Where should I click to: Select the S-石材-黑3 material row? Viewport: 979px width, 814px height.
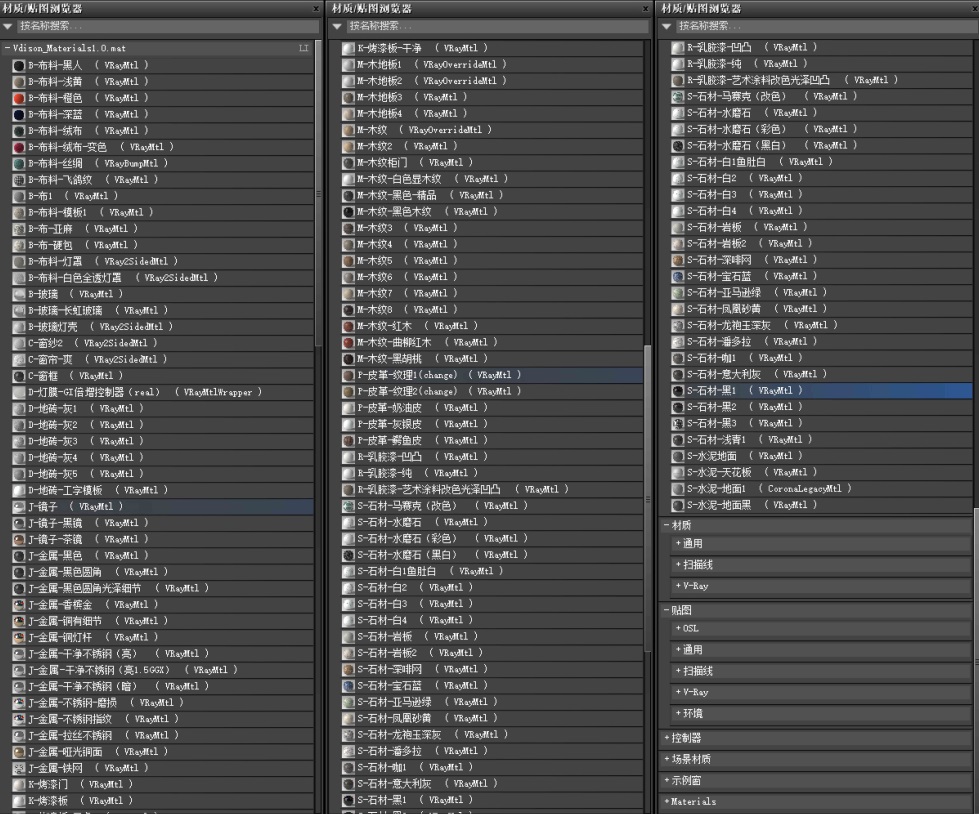pos(821,423)
